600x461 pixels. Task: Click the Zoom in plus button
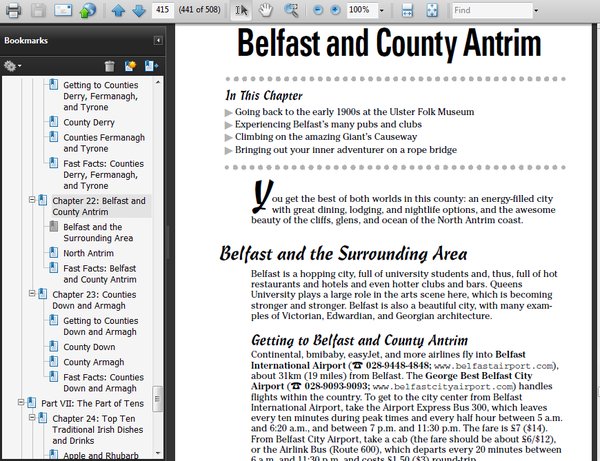335,10
